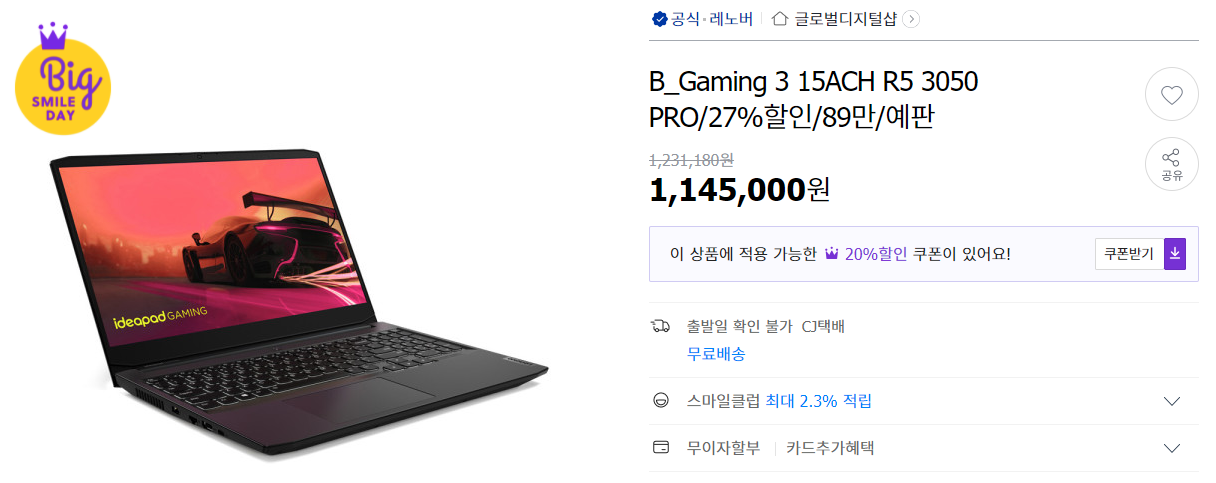Open the 글로벌디지털샵 seller link
Viewport: 1216px width, 483px height.
pyautogui.click(x=845, y=19)
